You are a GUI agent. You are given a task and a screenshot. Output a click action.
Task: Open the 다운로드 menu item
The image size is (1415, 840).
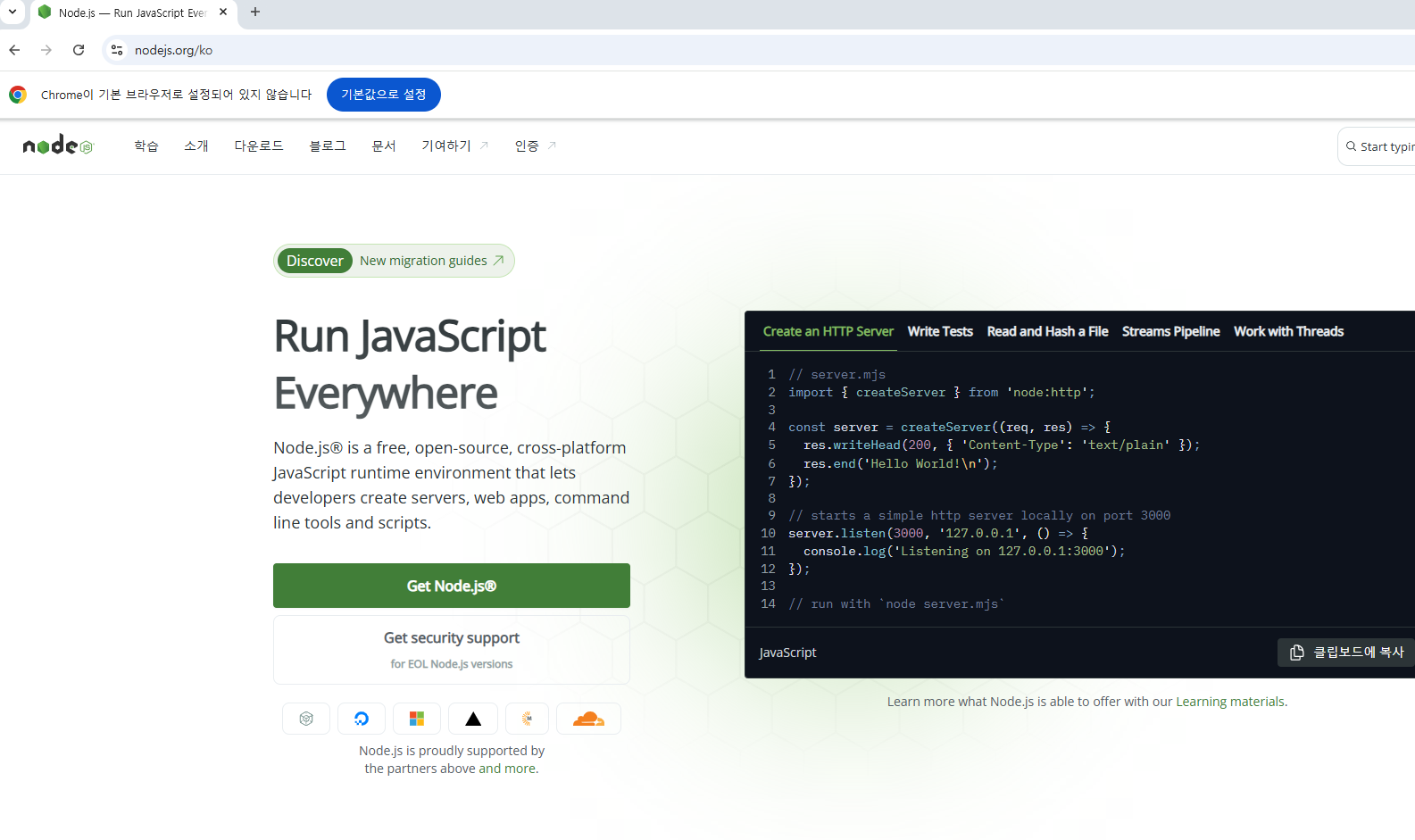259,146
